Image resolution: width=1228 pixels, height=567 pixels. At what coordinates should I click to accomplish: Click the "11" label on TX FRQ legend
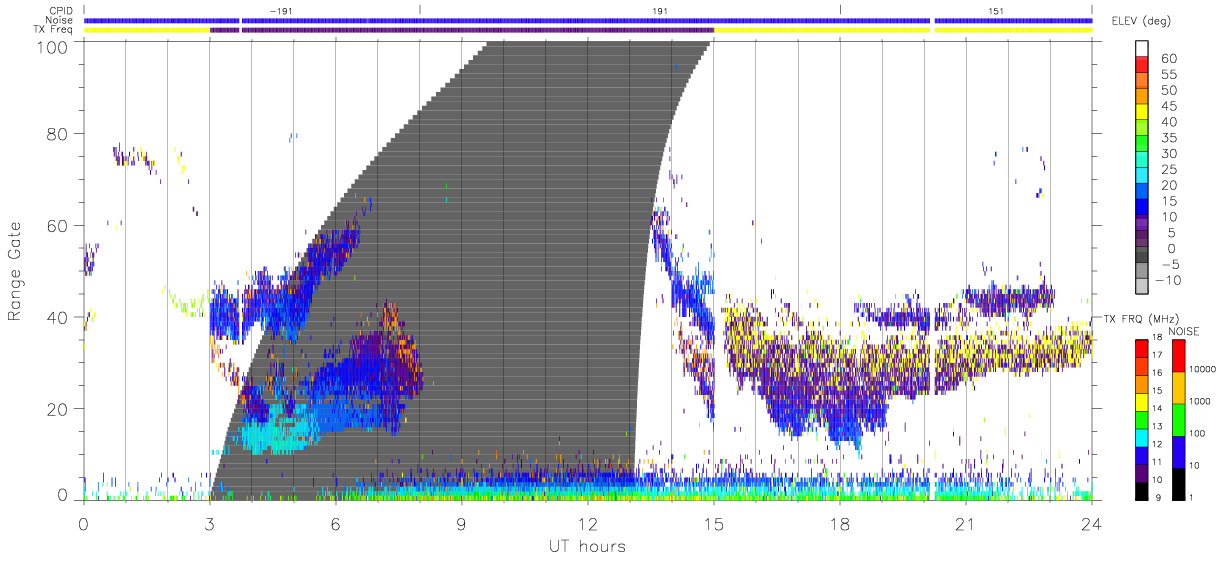1158,462
